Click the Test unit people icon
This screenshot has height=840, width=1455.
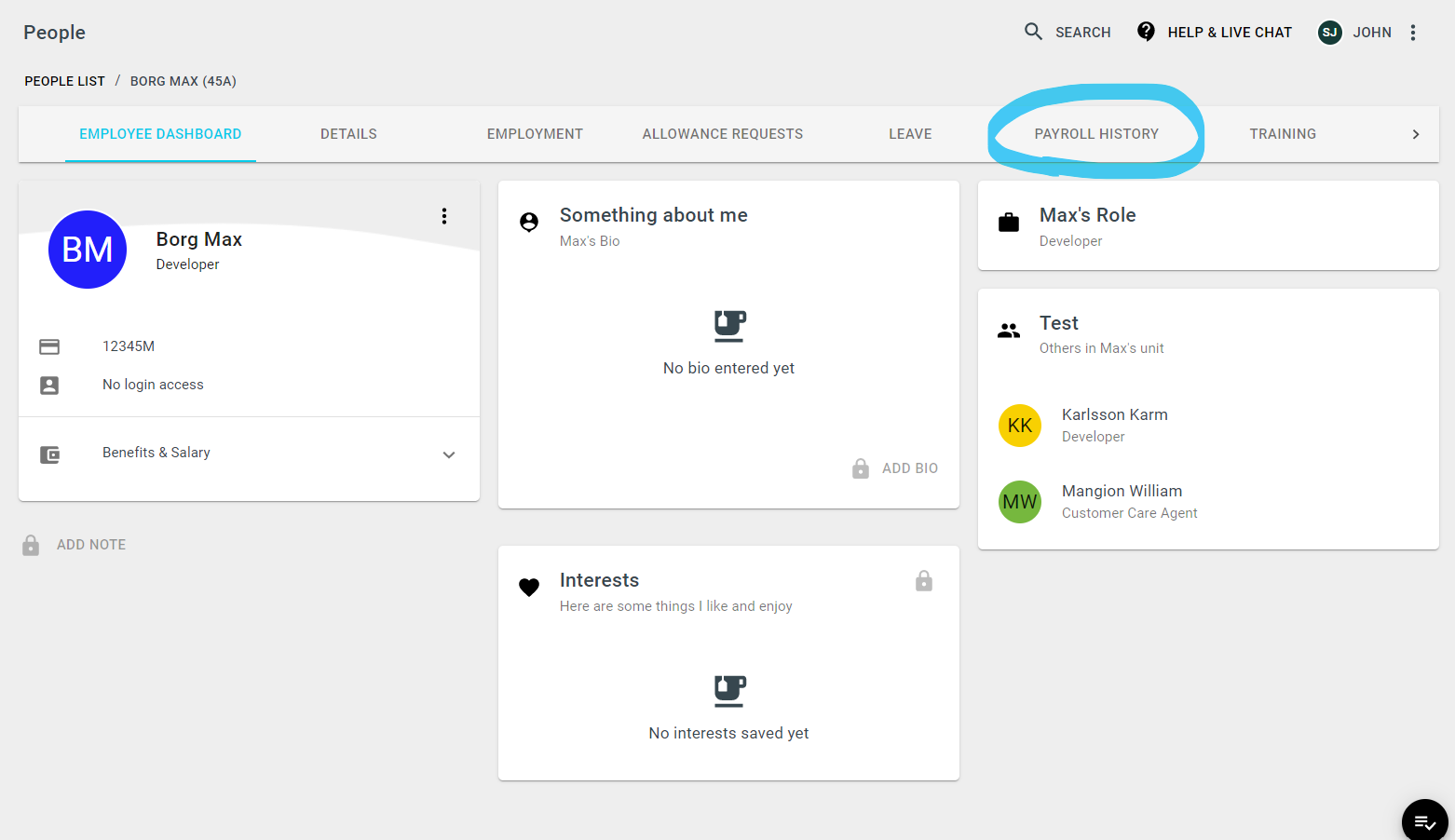point(1009,330)
